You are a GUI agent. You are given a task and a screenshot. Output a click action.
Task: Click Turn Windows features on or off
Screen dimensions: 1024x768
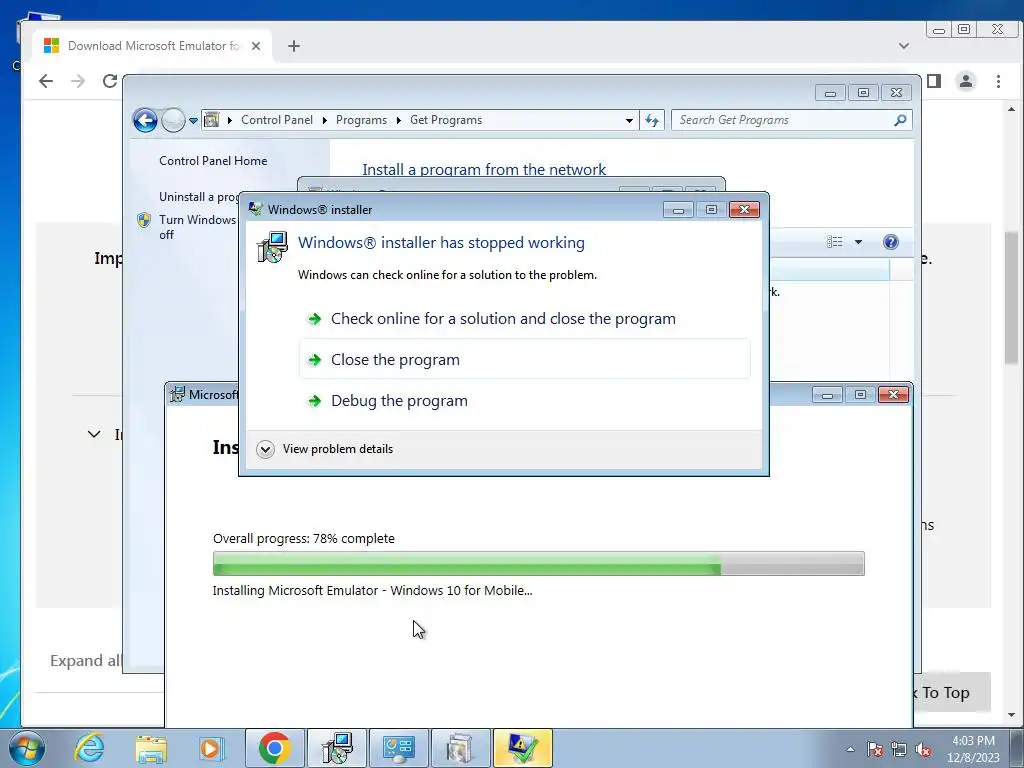pos(198,227)
